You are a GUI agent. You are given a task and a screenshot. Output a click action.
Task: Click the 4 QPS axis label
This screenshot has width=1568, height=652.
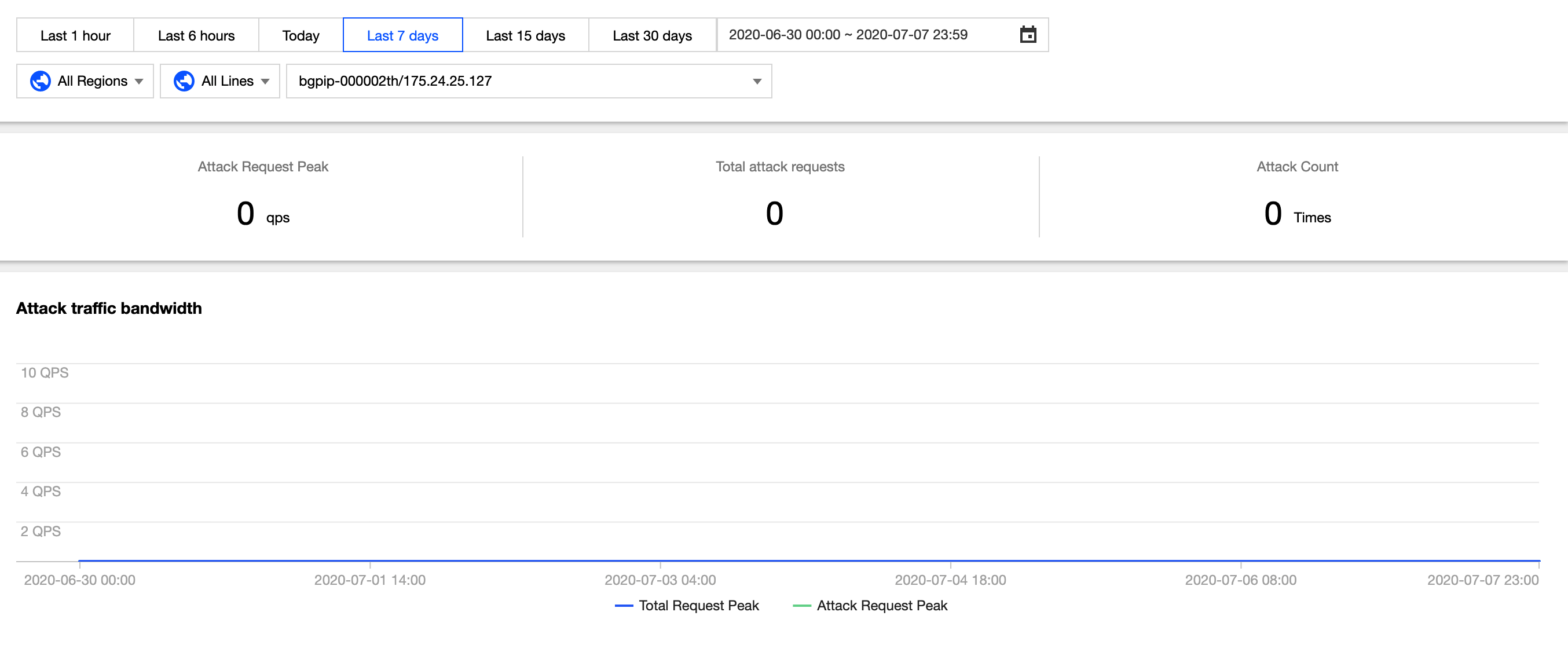pyautogui.click(x=41, y=491)
